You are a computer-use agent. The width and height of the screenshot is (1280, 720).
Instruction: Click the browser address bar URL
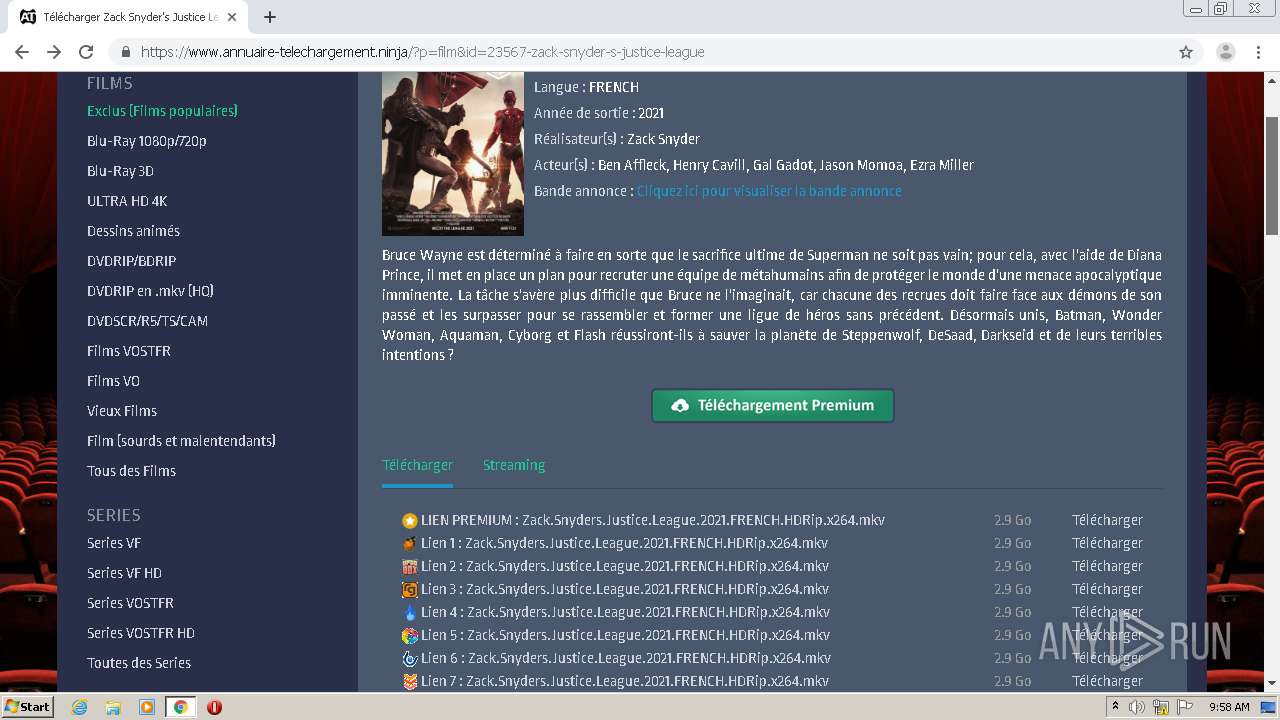422,52
